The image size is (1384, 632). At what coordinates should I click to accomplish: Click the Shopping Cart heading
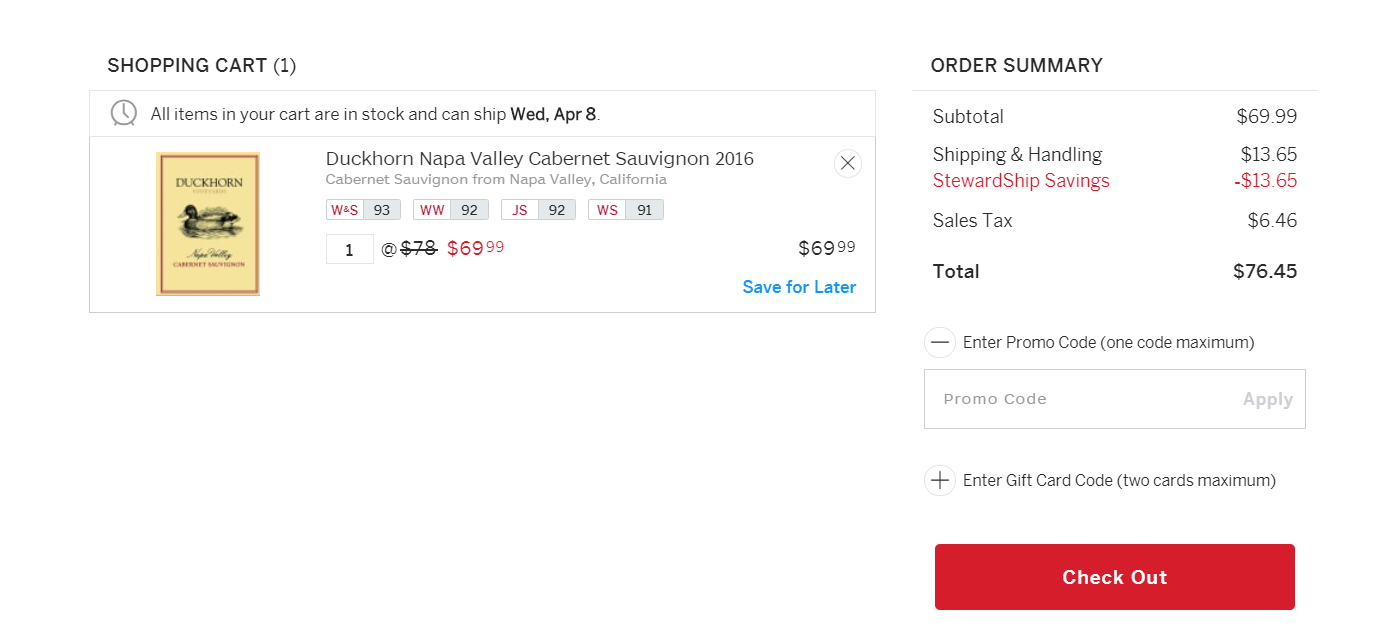click(x=202, y=66)
